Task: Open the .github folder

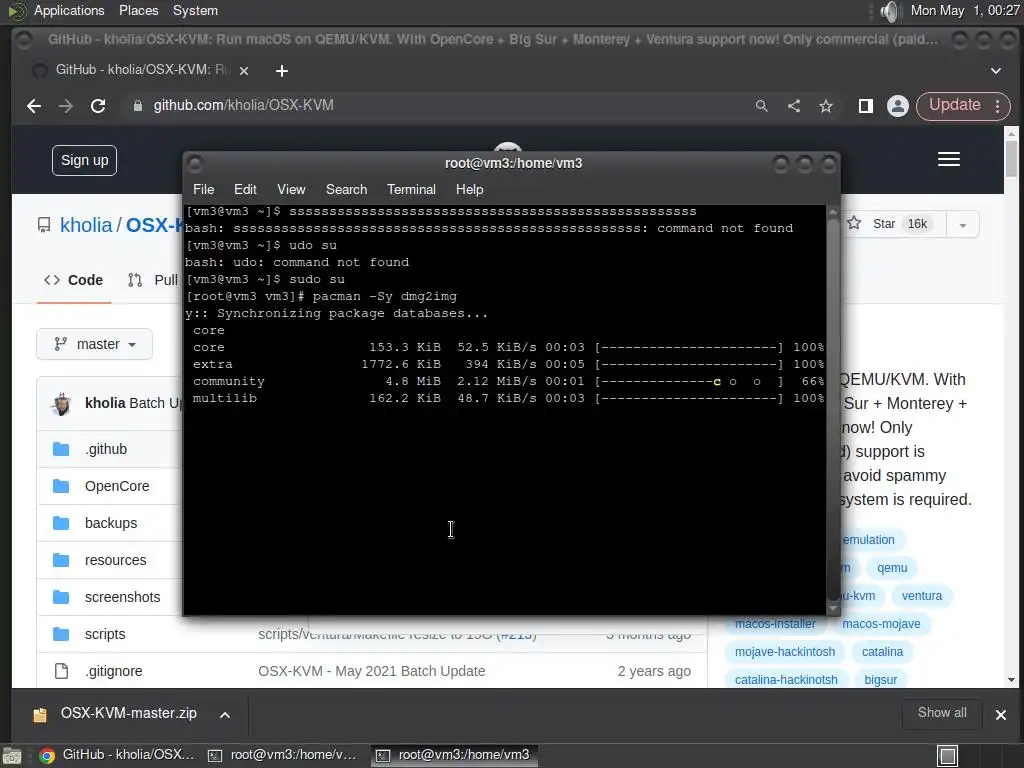Action: pyautogui.click(x=106, y=449)
